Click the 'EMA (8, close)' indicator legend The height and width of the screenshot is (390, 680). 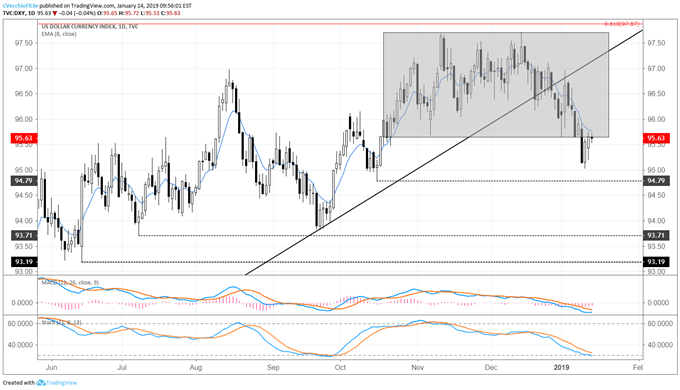59,34
